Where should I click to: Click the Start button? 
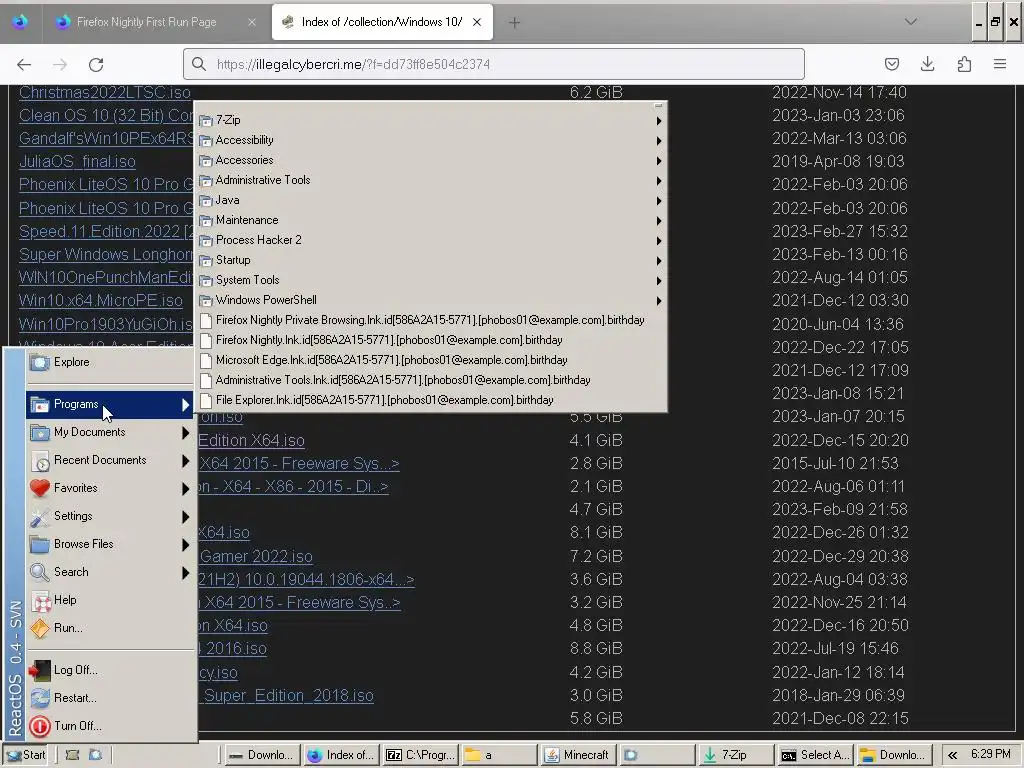point(25,755)
